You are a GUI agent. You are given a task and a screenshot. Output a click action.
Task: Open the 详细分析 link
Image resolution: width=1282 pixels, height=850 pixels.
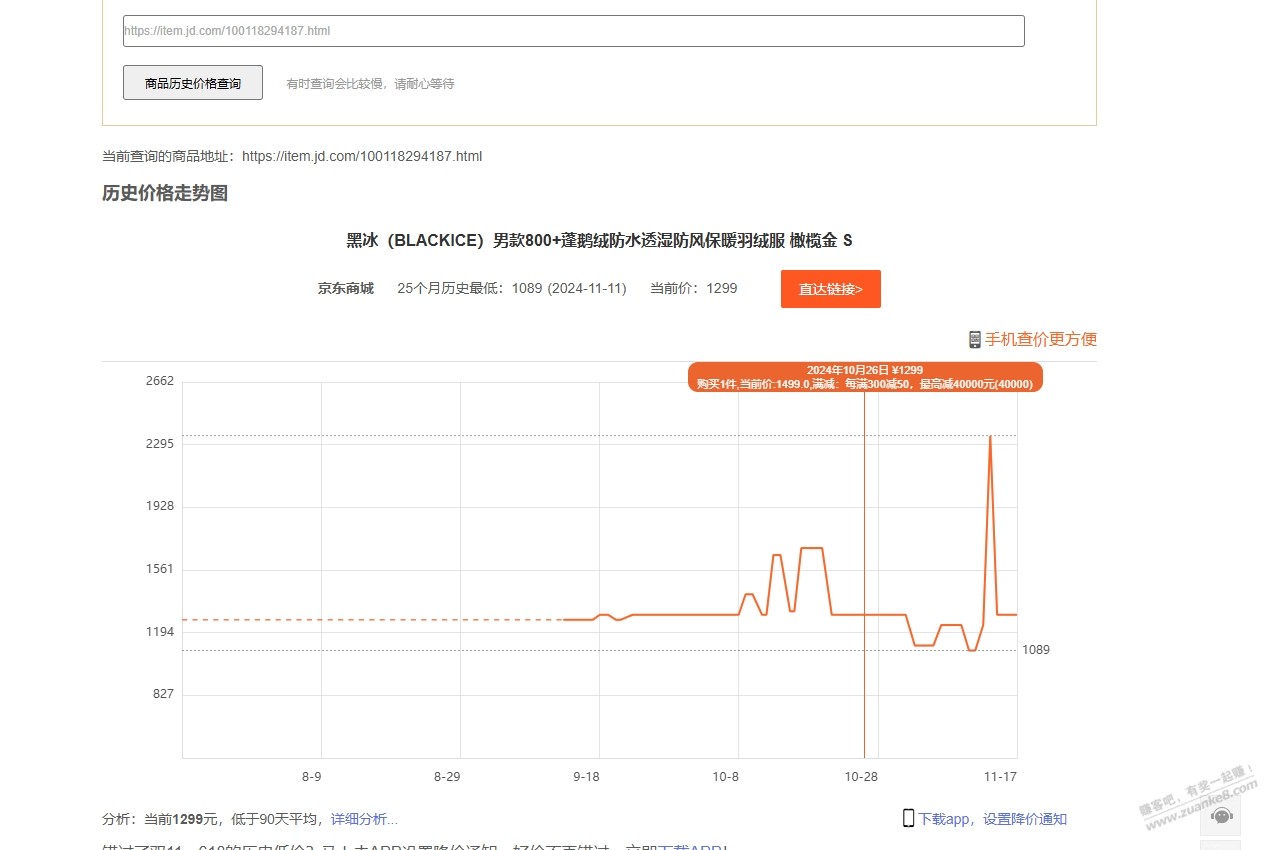(364, 819)
